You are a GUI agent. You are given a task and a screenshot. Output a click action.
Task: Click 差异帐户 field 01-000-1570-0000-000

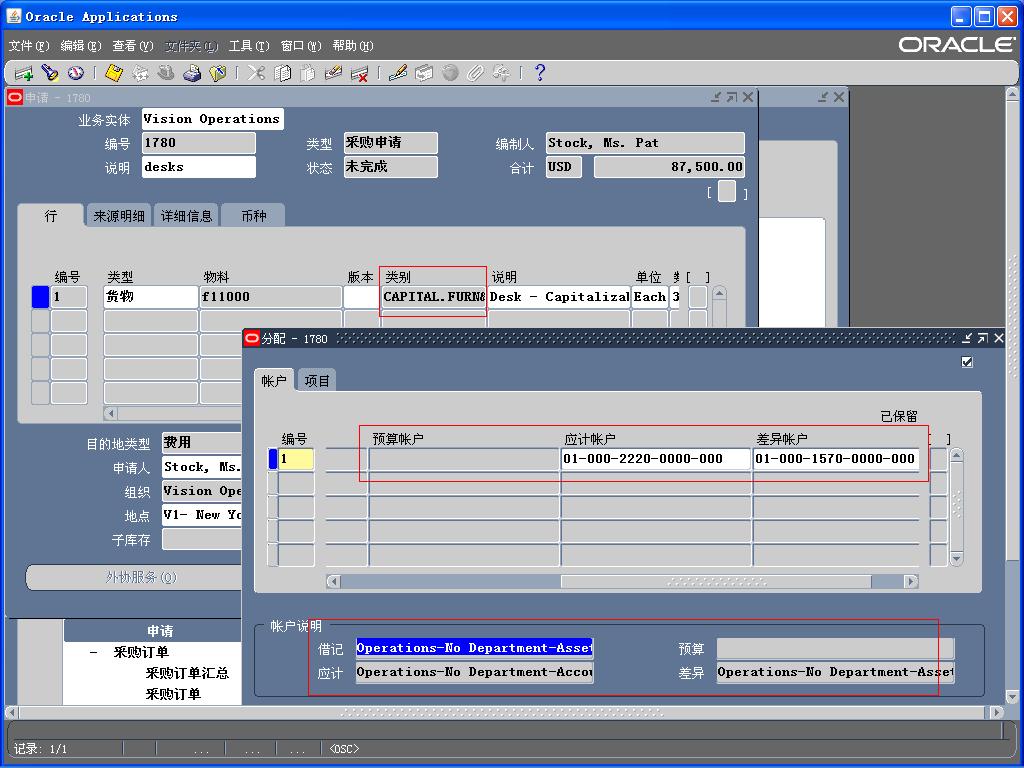[x=836, y=459]
